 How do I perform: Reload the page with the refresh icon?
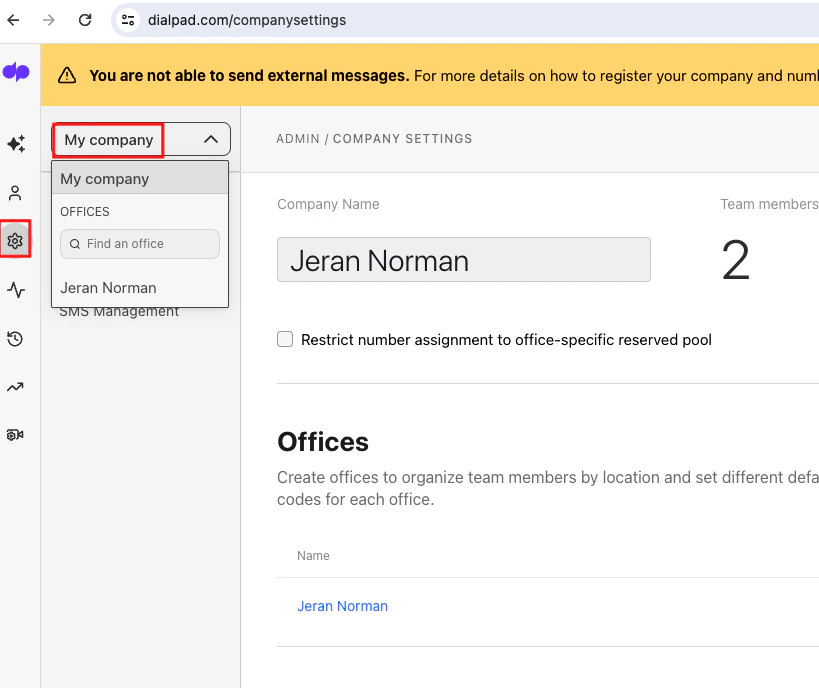[85, 20]
